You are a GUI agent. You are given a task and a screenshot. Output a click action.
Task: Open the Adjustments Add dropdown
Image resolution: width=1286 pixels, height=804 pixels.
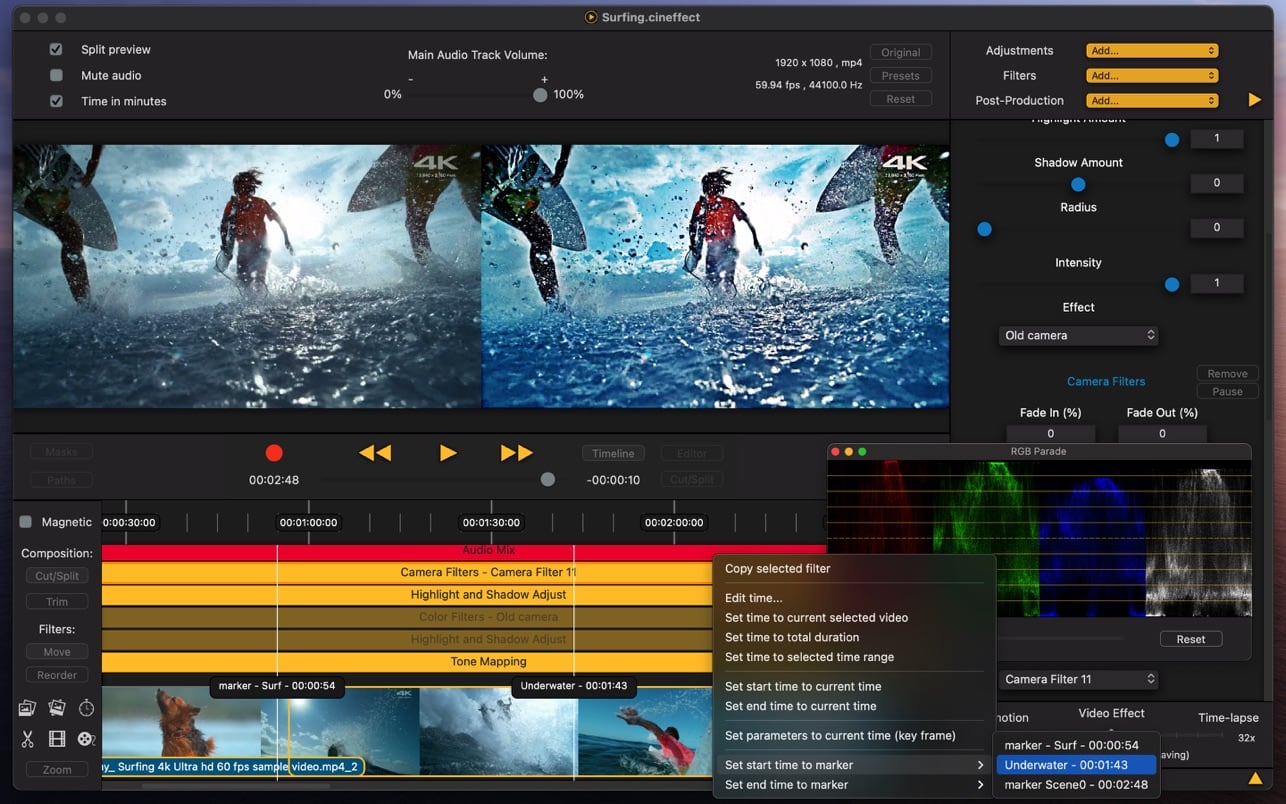(1152, 50)
